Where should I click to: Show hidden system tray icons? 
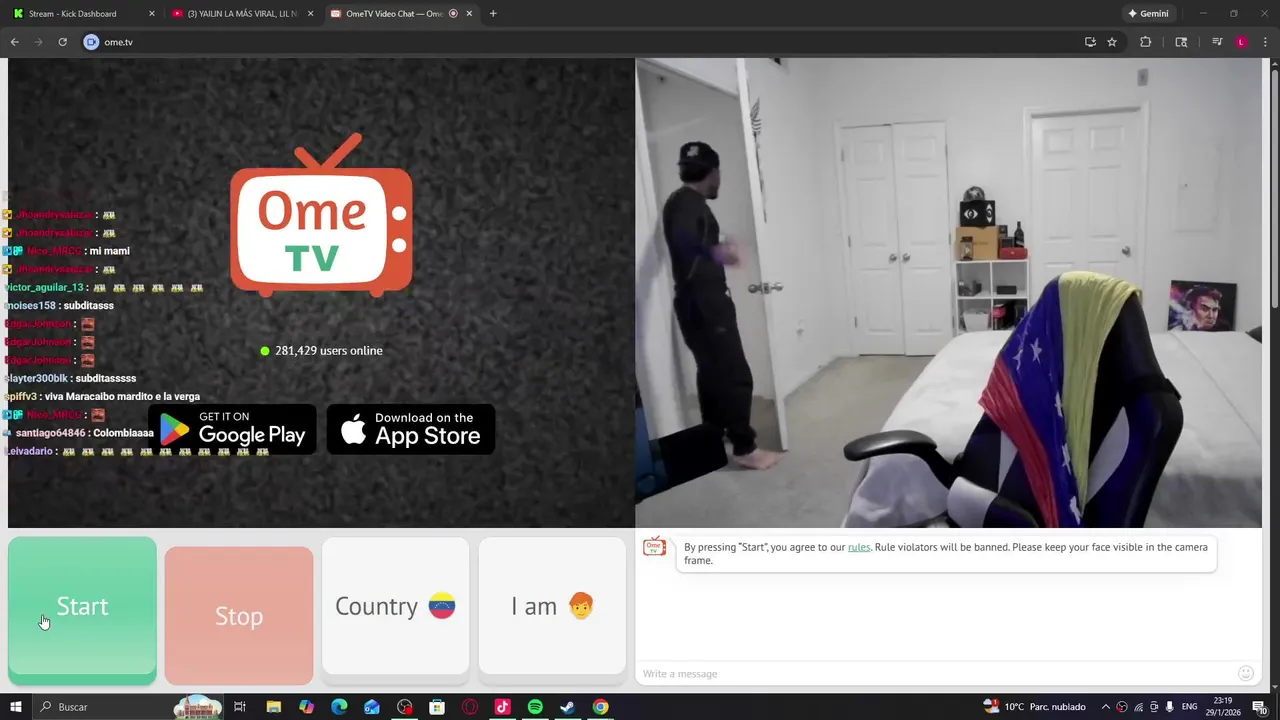point(1105,707)
